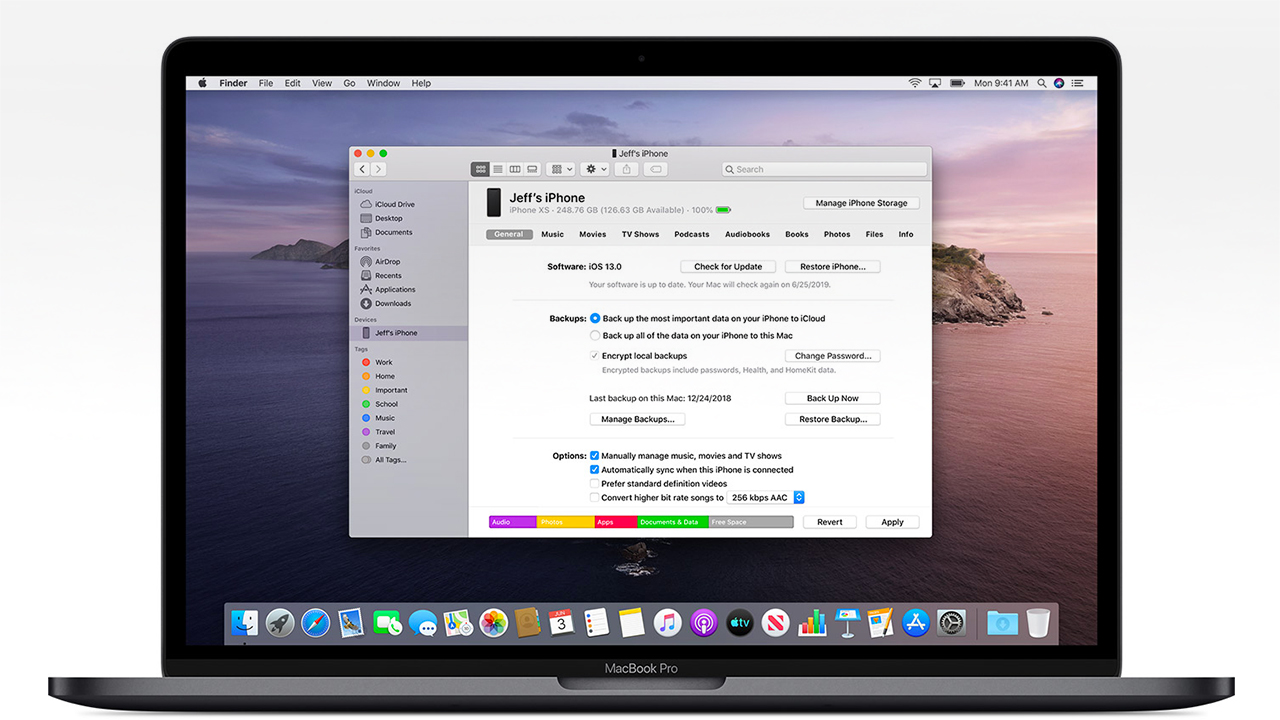Switch to the Podcasts tab
This screenshot has height=720, width=1280.
click(x=691, y=234)
